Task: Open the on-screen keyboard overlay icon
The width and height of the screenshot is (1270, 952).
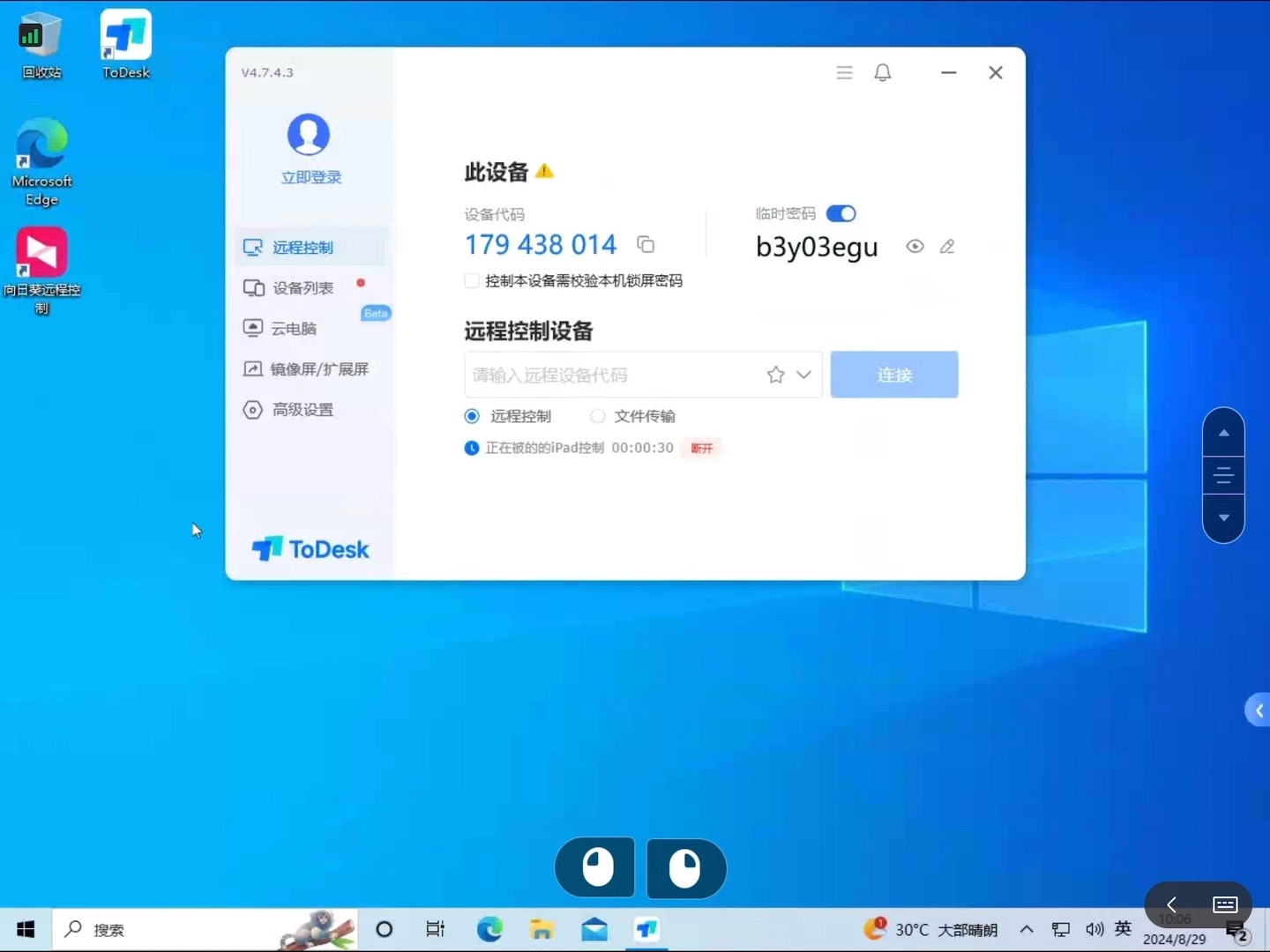Action: tap(1225, 904)
